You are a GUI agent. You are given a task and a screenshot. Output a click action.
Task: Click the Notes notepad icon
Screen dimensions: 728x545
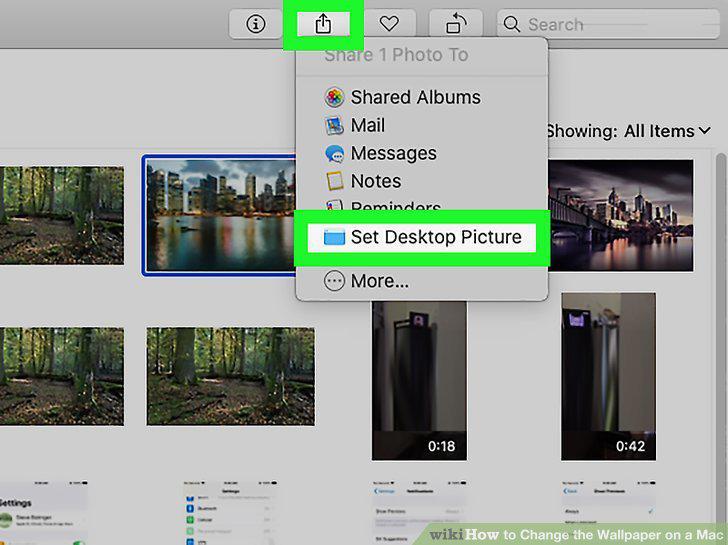click(334, 181)
